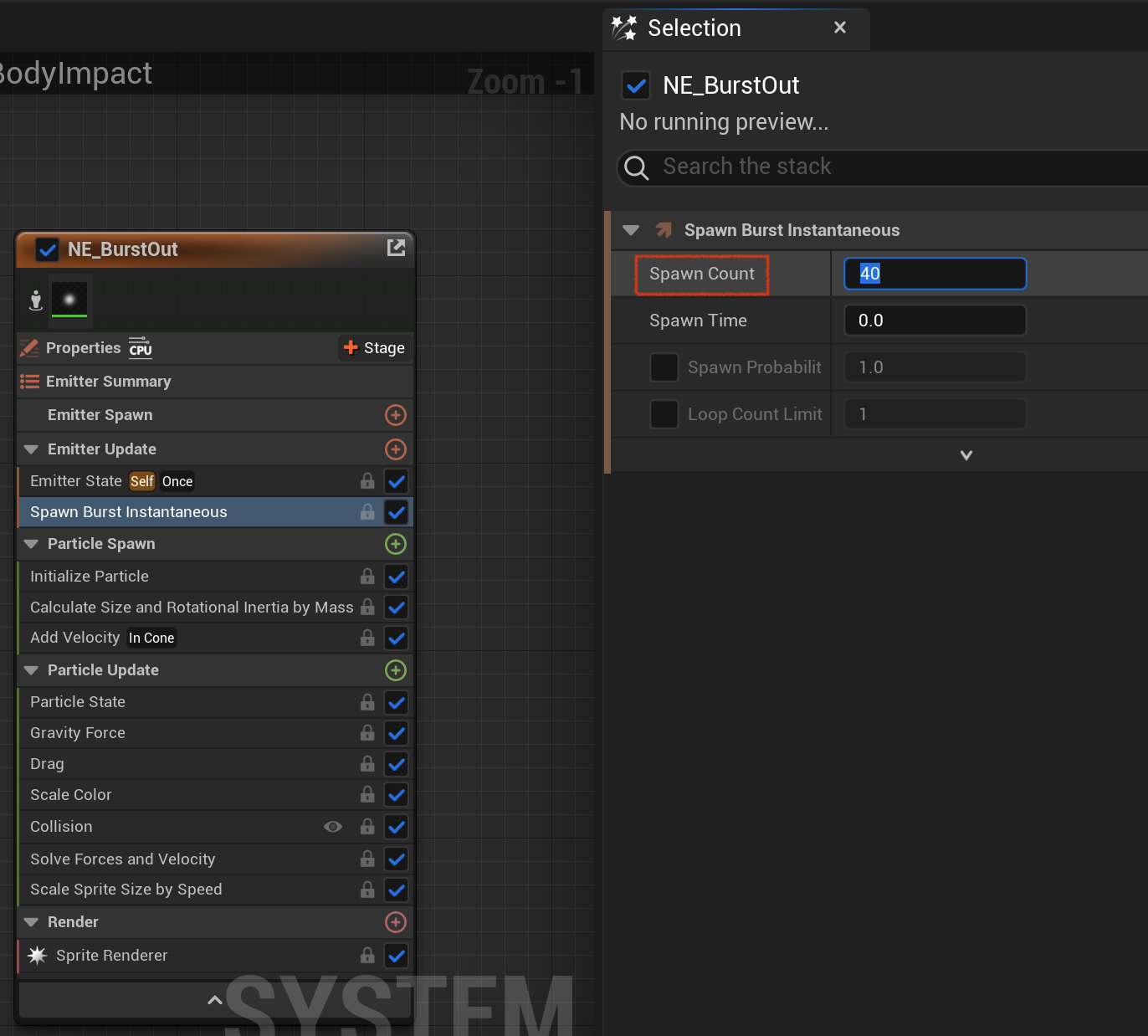
Task: Collapse the Emitter Update group
Action: click(32, 449)
